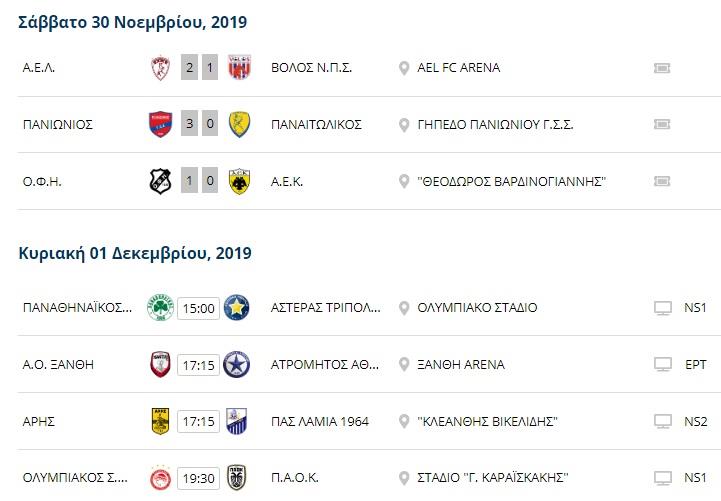Viewport: 721px width, 501px height.
Task: Click ticket icon for A.E.L. match
Action: 662,68
